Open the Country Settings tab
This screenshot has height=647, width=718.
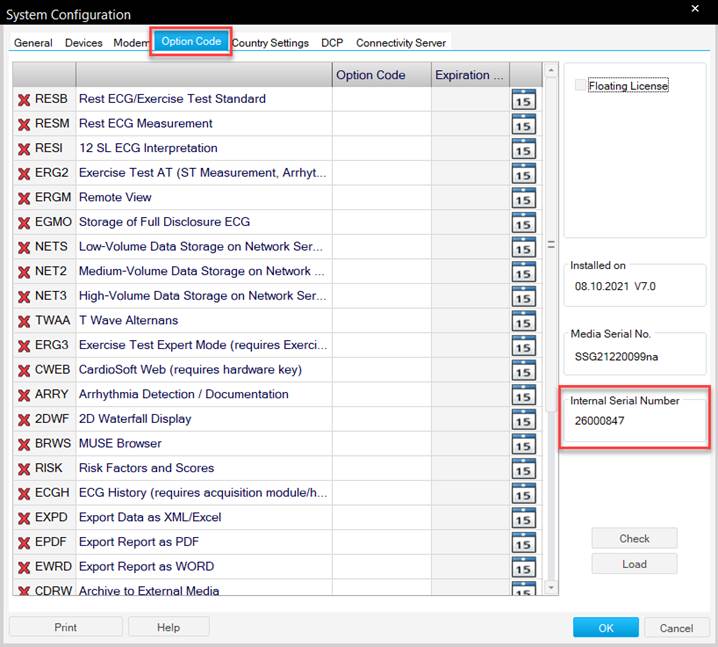coord(270,43)
